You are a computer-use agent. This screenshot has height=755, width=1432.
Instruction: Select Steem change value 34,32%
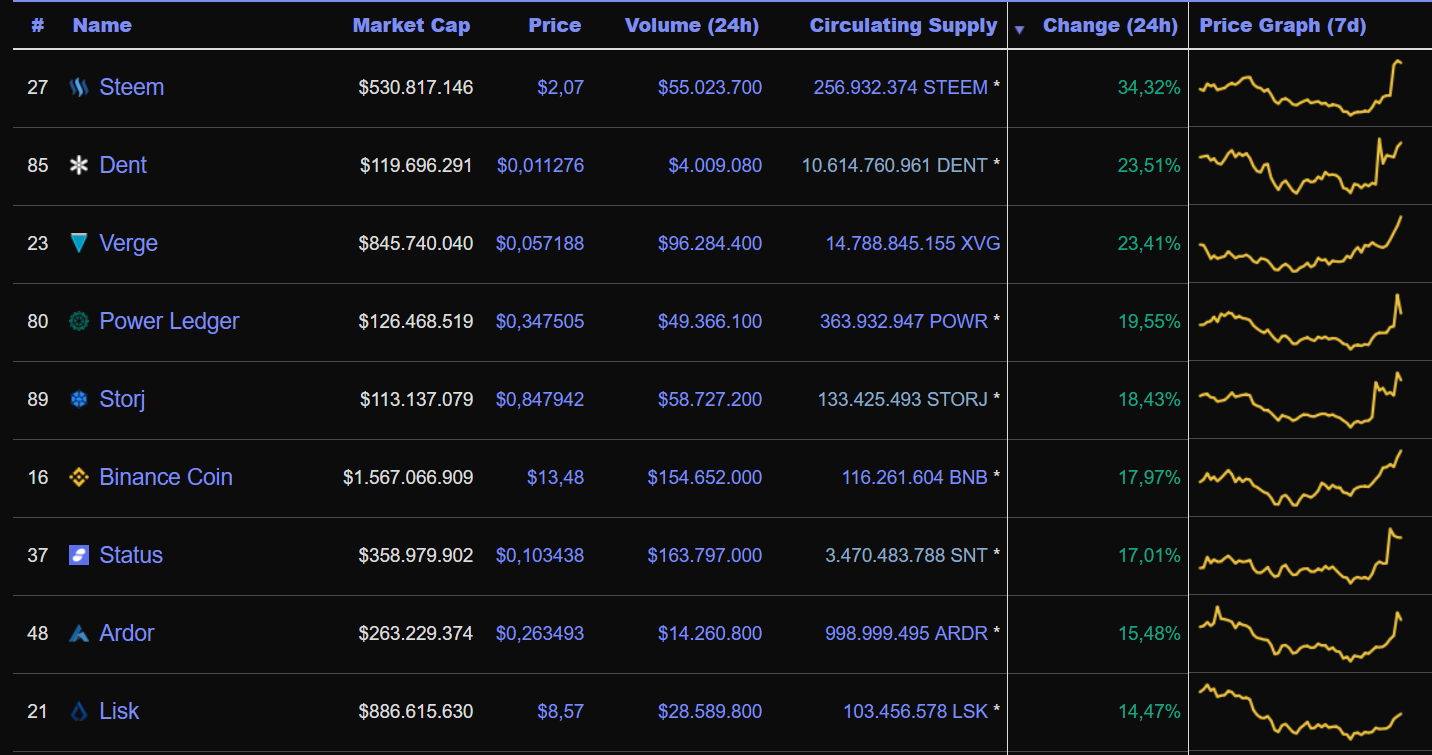click(x=1149, y=88)
